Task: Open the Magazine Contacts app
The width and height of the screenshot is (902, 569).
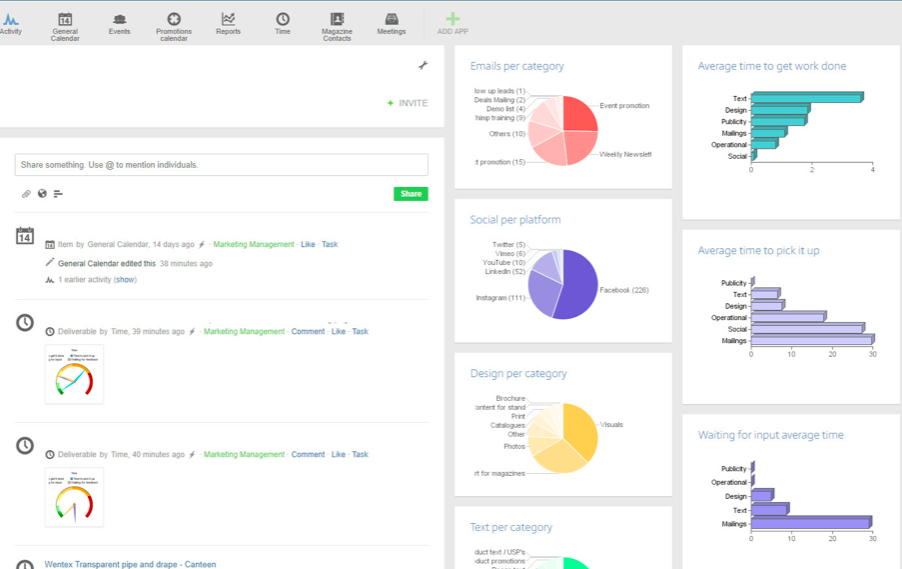Action: point(337,27)
